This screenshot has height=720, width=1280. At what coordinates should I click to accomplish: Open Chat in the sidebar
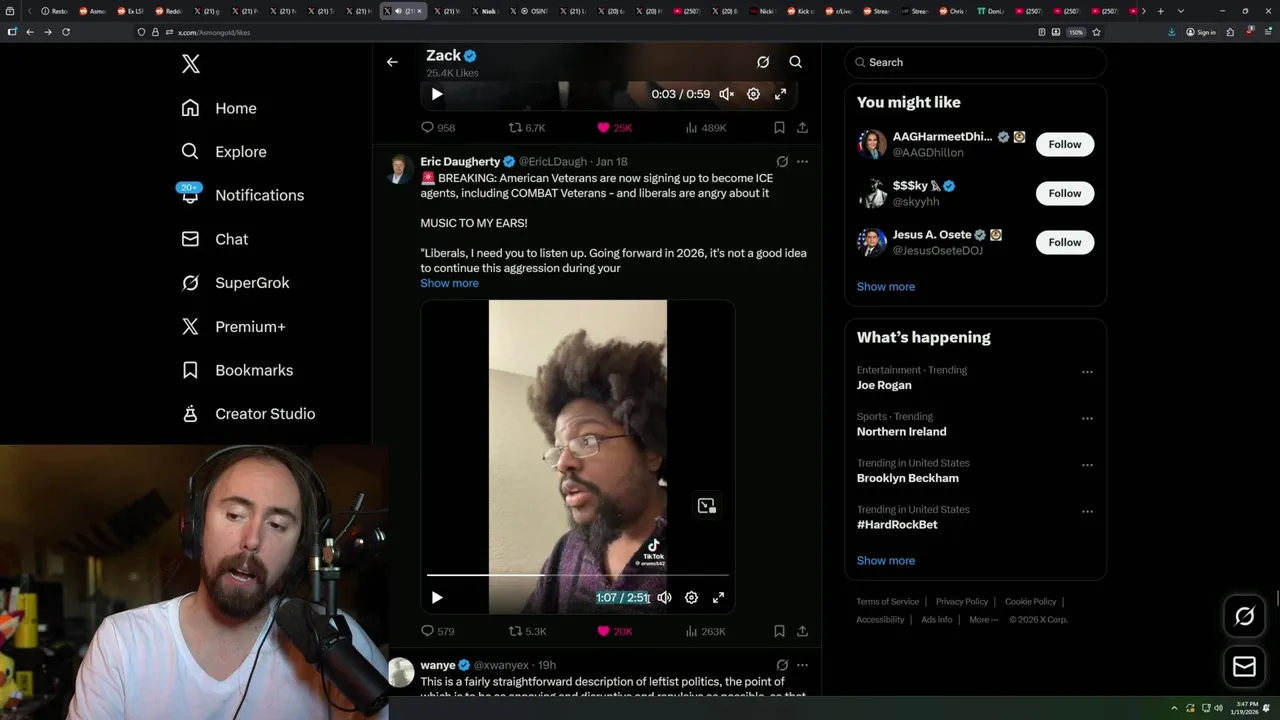pos(214,239)
